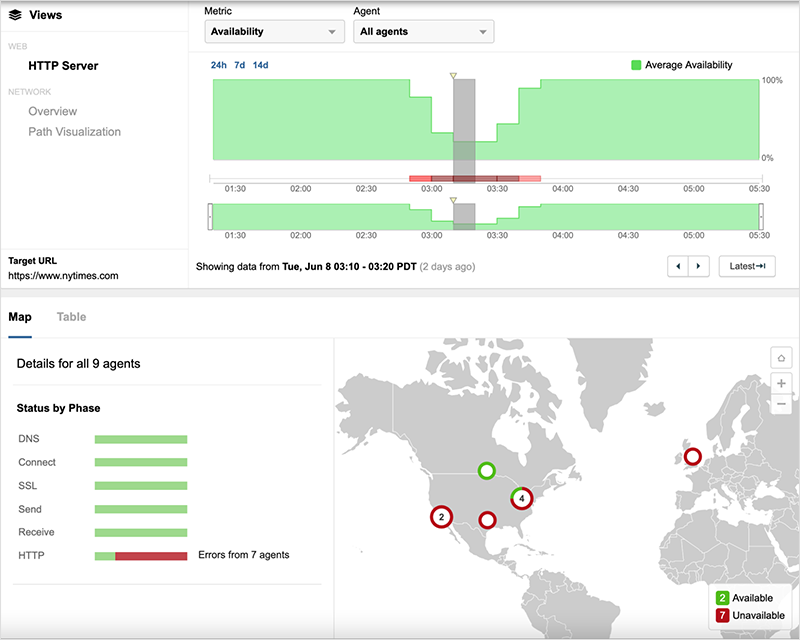The image size is (800, 640).
Task: Go to previous time interval arrow
Action: coord(677,266)
